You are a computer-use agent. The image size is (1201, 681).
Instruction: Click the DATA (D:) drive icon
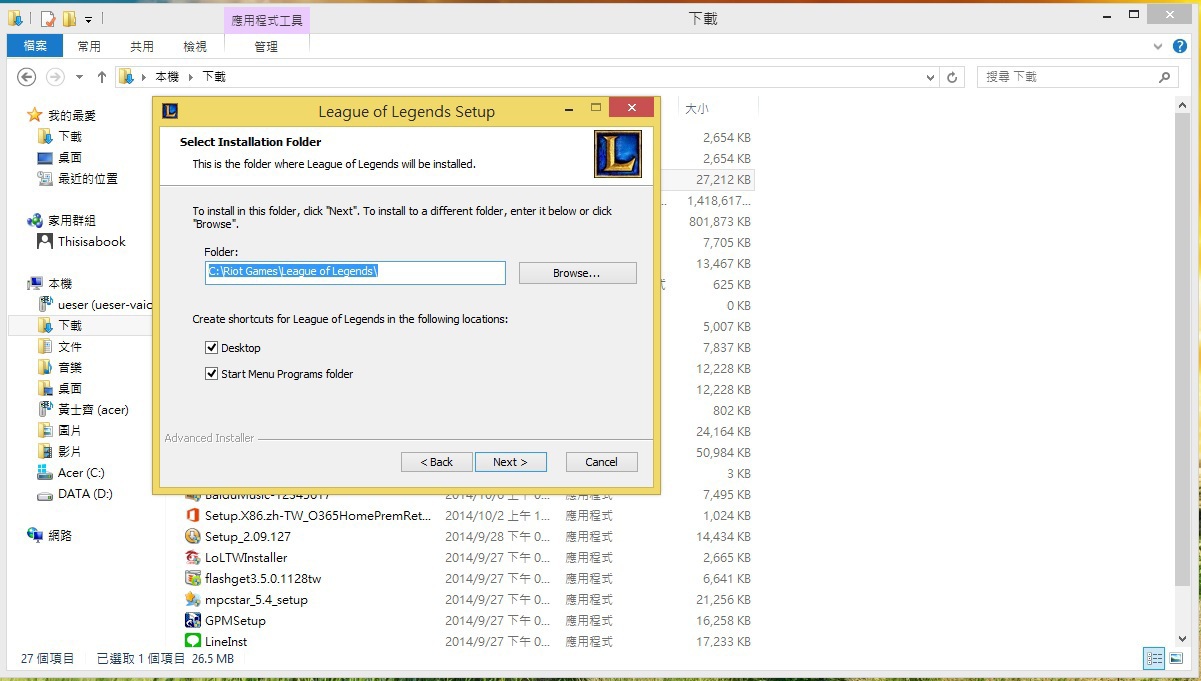tap(45, 494)
